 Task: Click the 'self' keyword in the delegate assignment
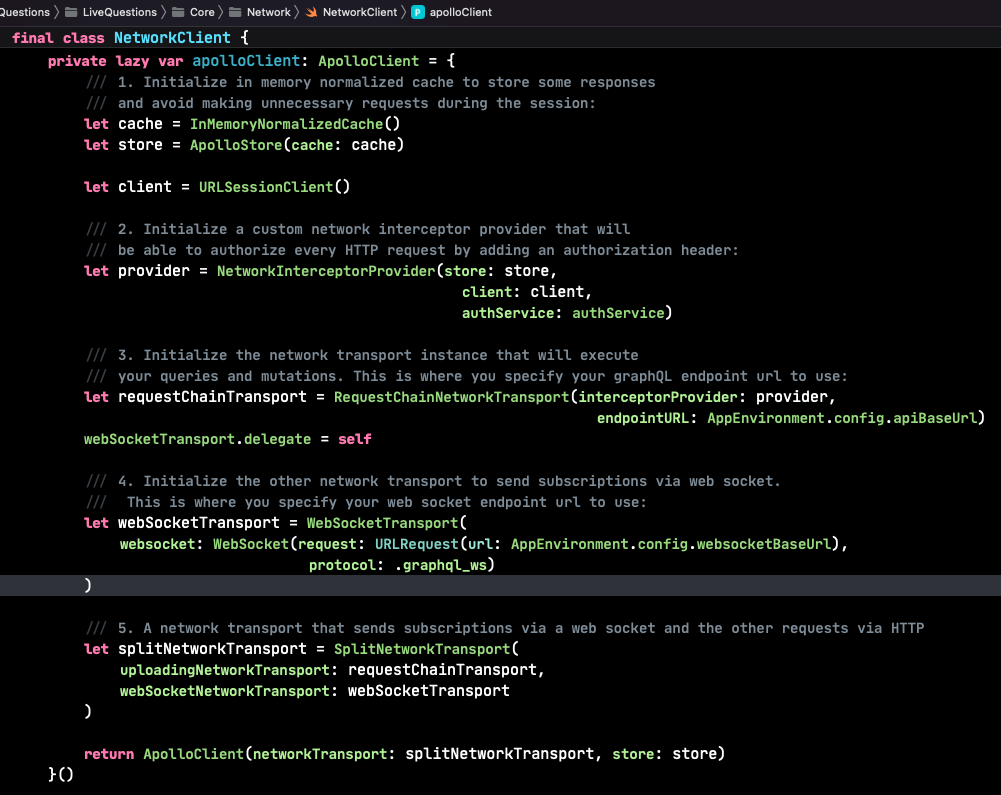(355, 439)
